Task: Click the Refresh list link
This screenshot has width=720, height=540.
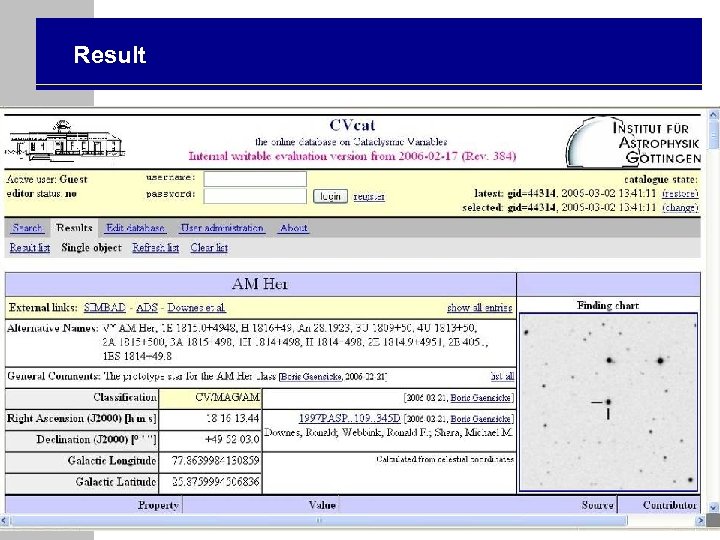Action: [156, 248]
